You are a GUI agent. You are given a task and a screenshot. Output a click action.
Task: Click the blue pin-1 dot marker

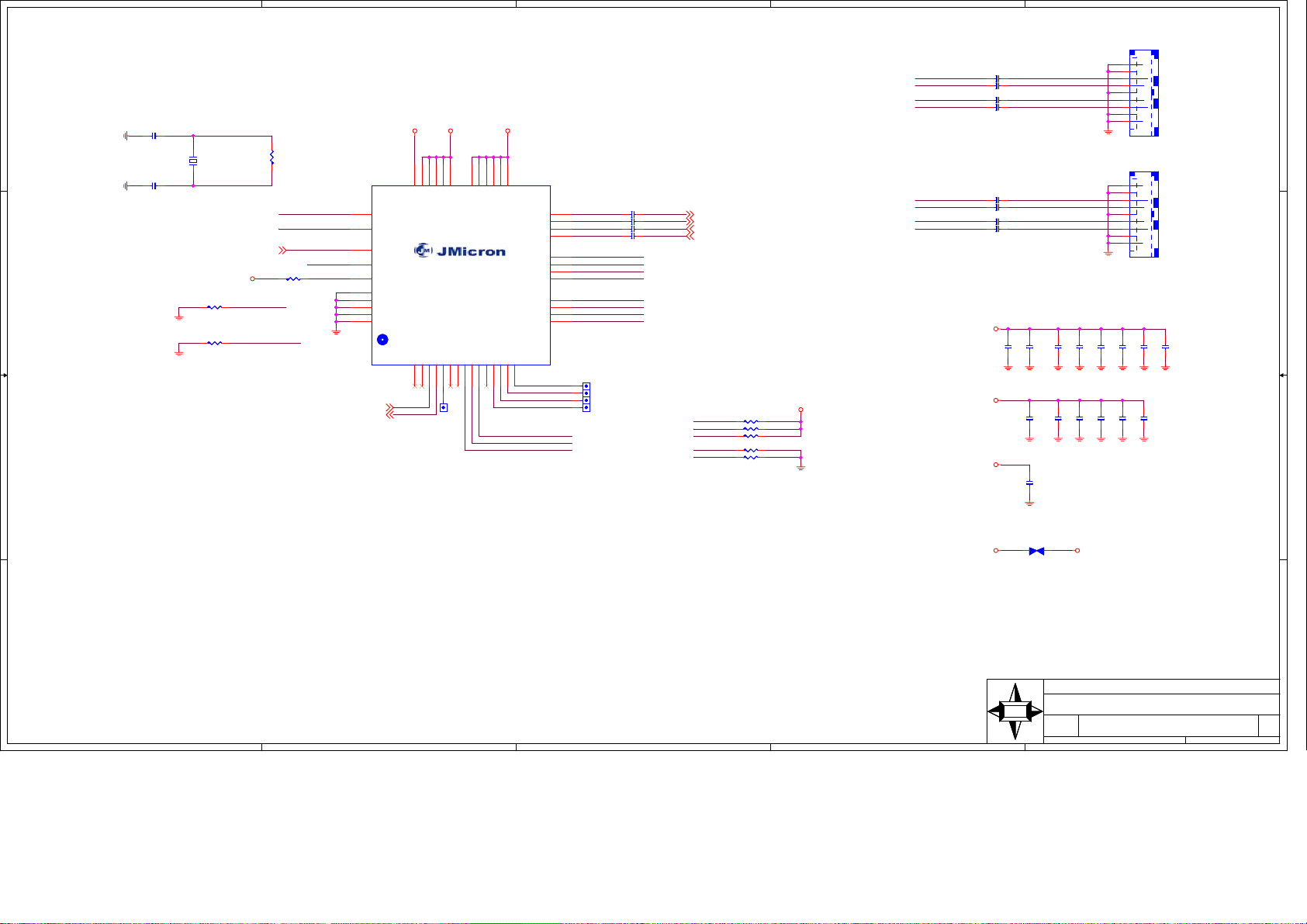tap(382, 340)
